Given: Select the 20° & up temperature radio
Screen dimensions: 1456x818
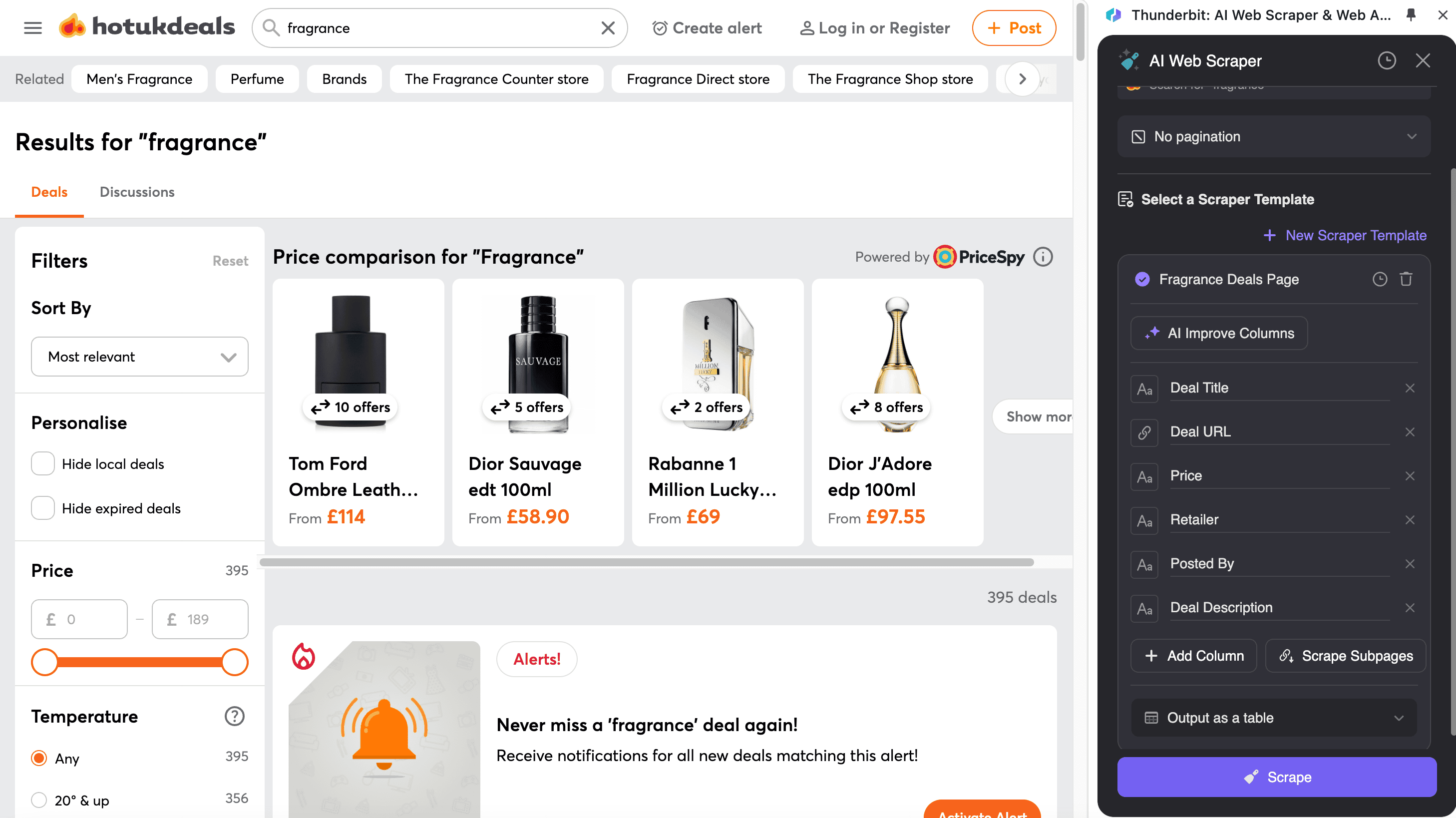Looking at the screenshot, I should (39, 800).
